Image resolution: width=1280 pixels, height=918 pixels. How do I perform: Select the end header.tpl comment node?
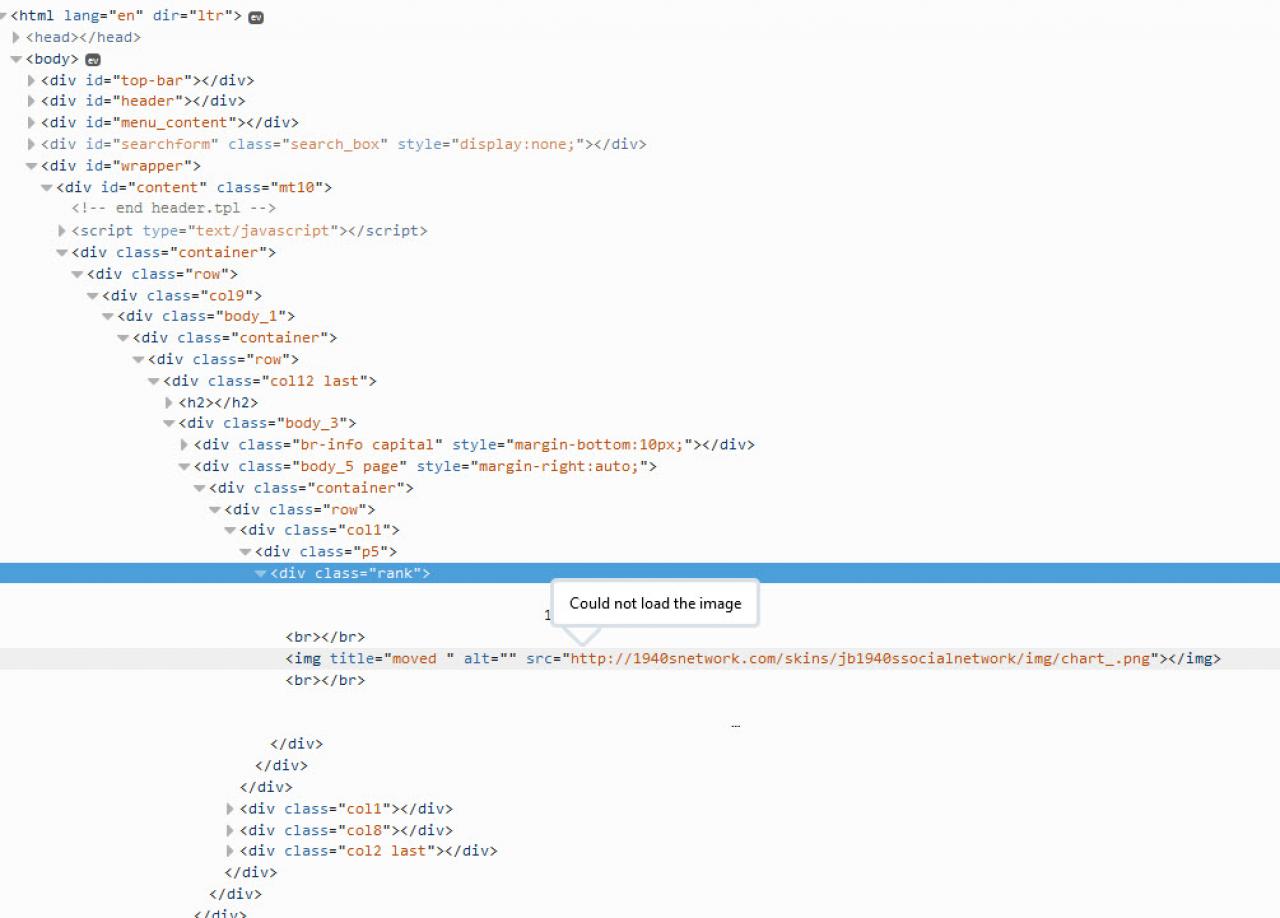point(173,208)
